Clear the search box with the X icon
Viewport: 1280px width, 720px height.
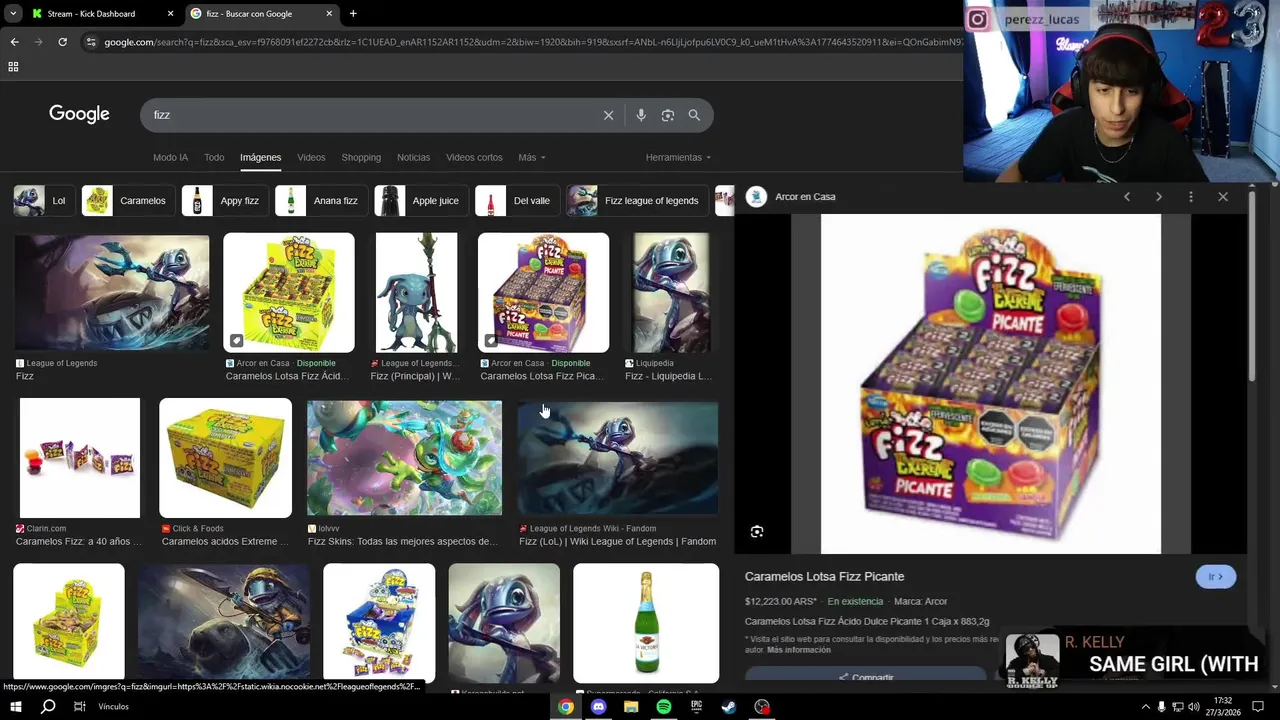tap(608, 115)
